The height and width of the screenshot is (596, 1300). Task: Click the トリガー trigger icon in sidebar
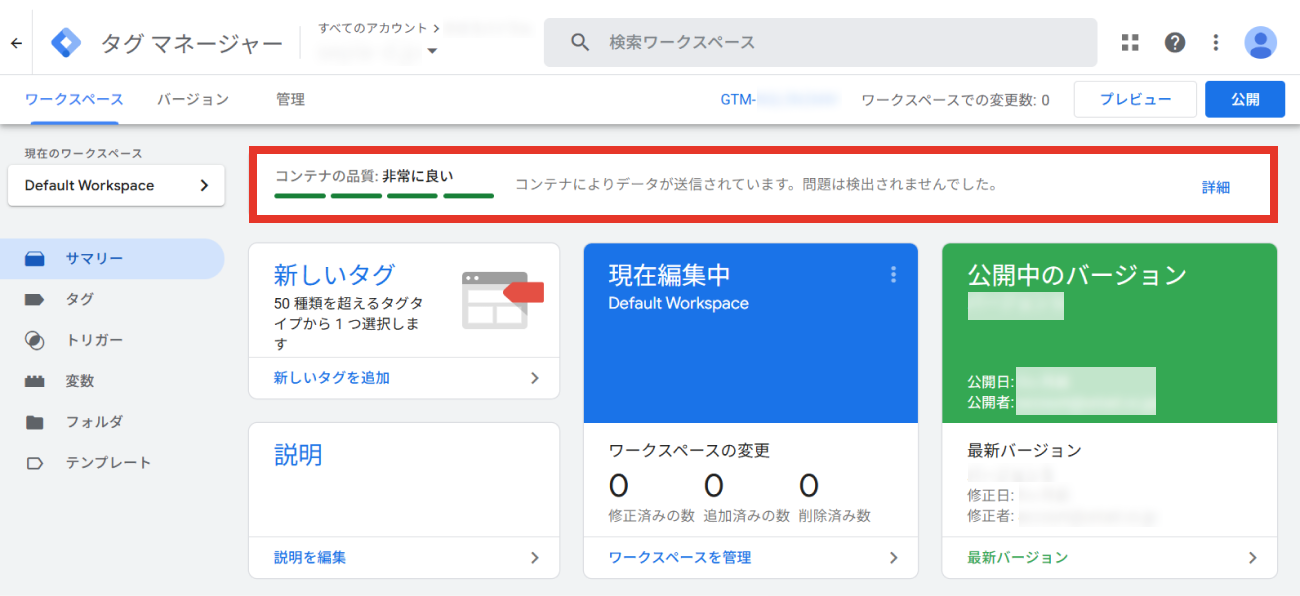[x=35, y=340]
